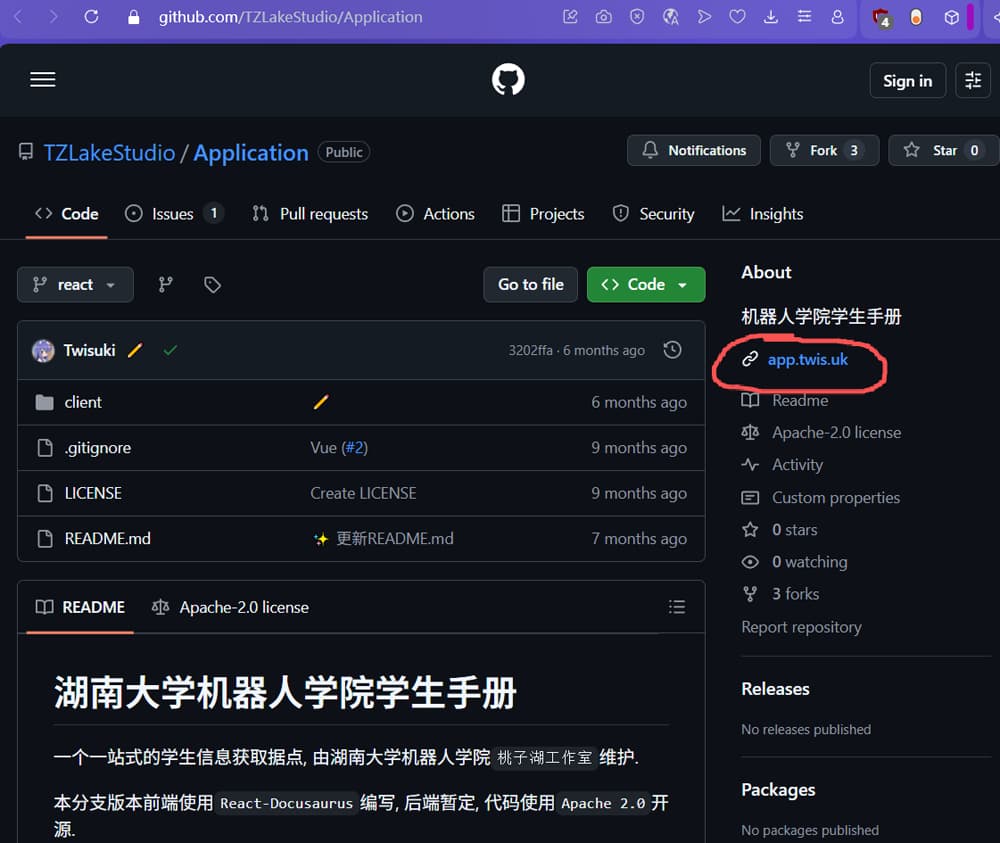Screen dimensions: 1000x843
Task: Click Twisuki's avatar image
Action: coord(43,351)
